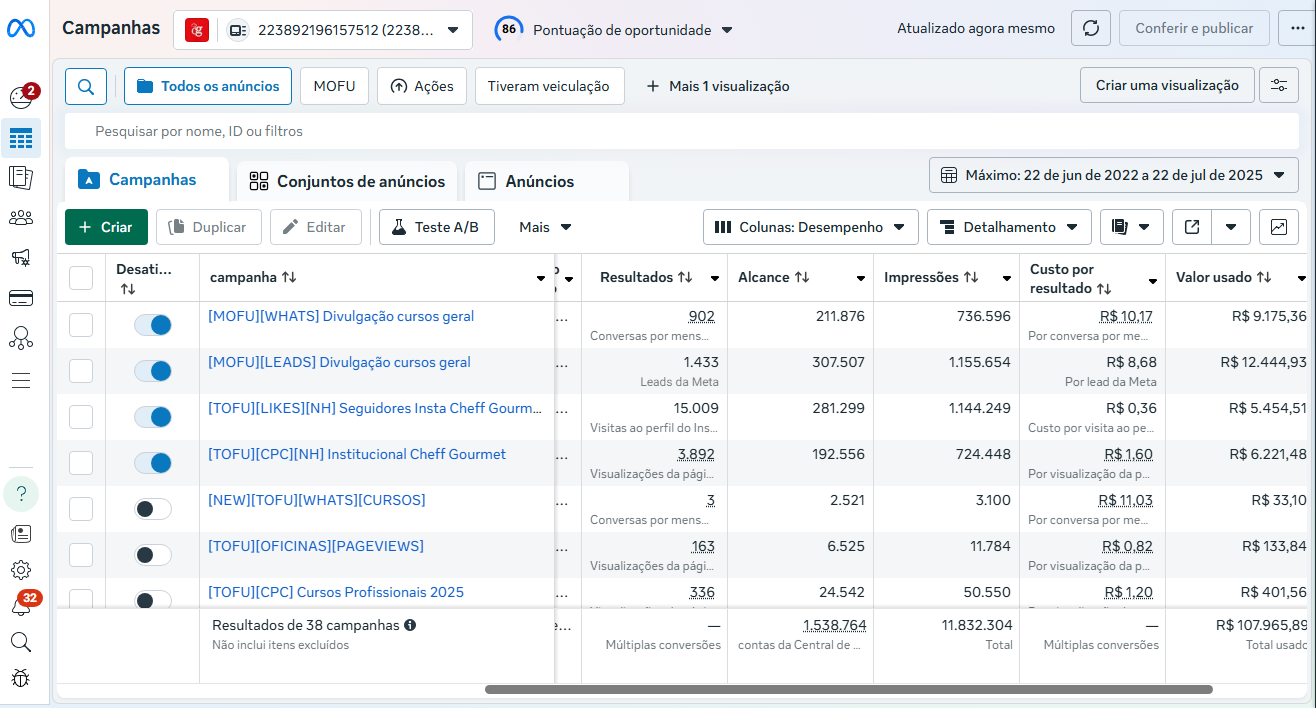1316x708 pixels.
Task: Click the horizontal table scrollbar
Action: [x=848, y=689]
